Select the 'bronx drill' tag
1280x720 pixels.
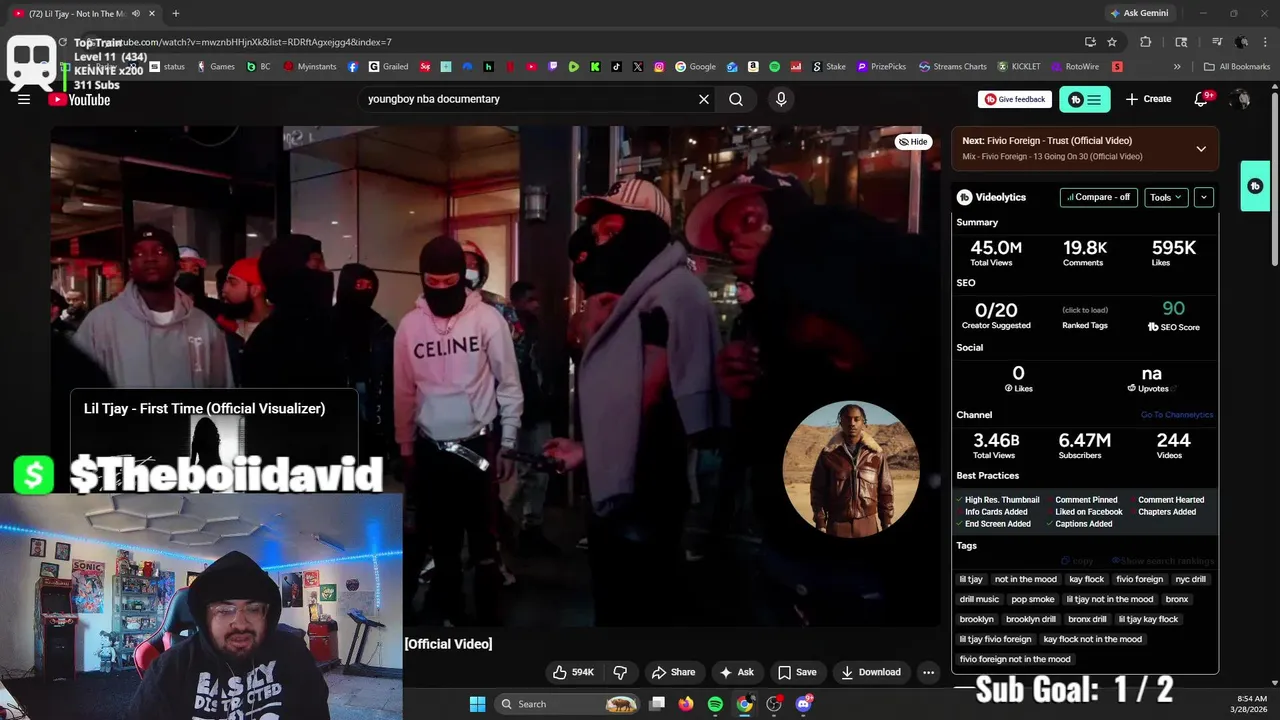[1087, 619]
